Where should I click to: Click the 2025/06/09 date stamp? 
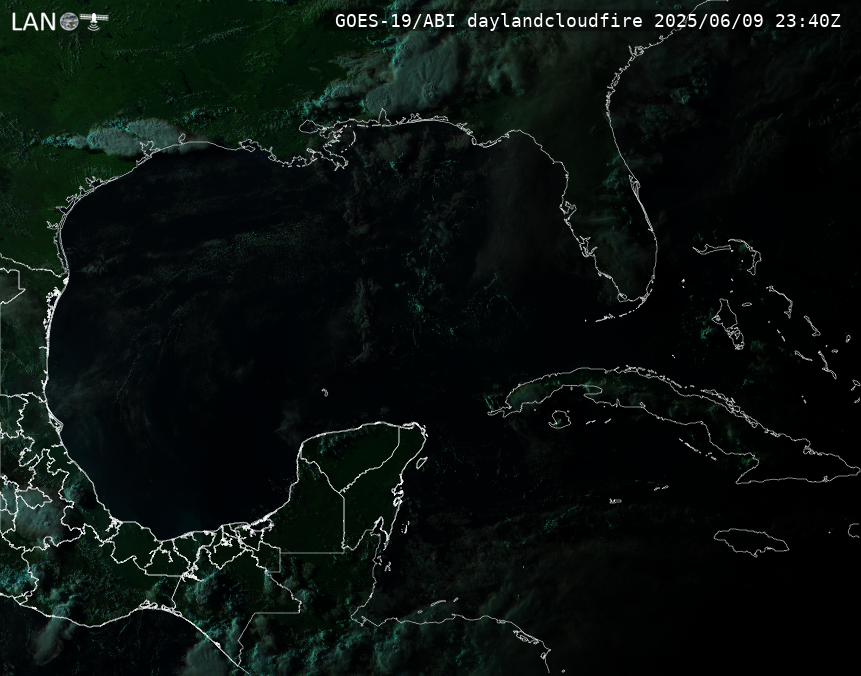[x=708, y=21]
